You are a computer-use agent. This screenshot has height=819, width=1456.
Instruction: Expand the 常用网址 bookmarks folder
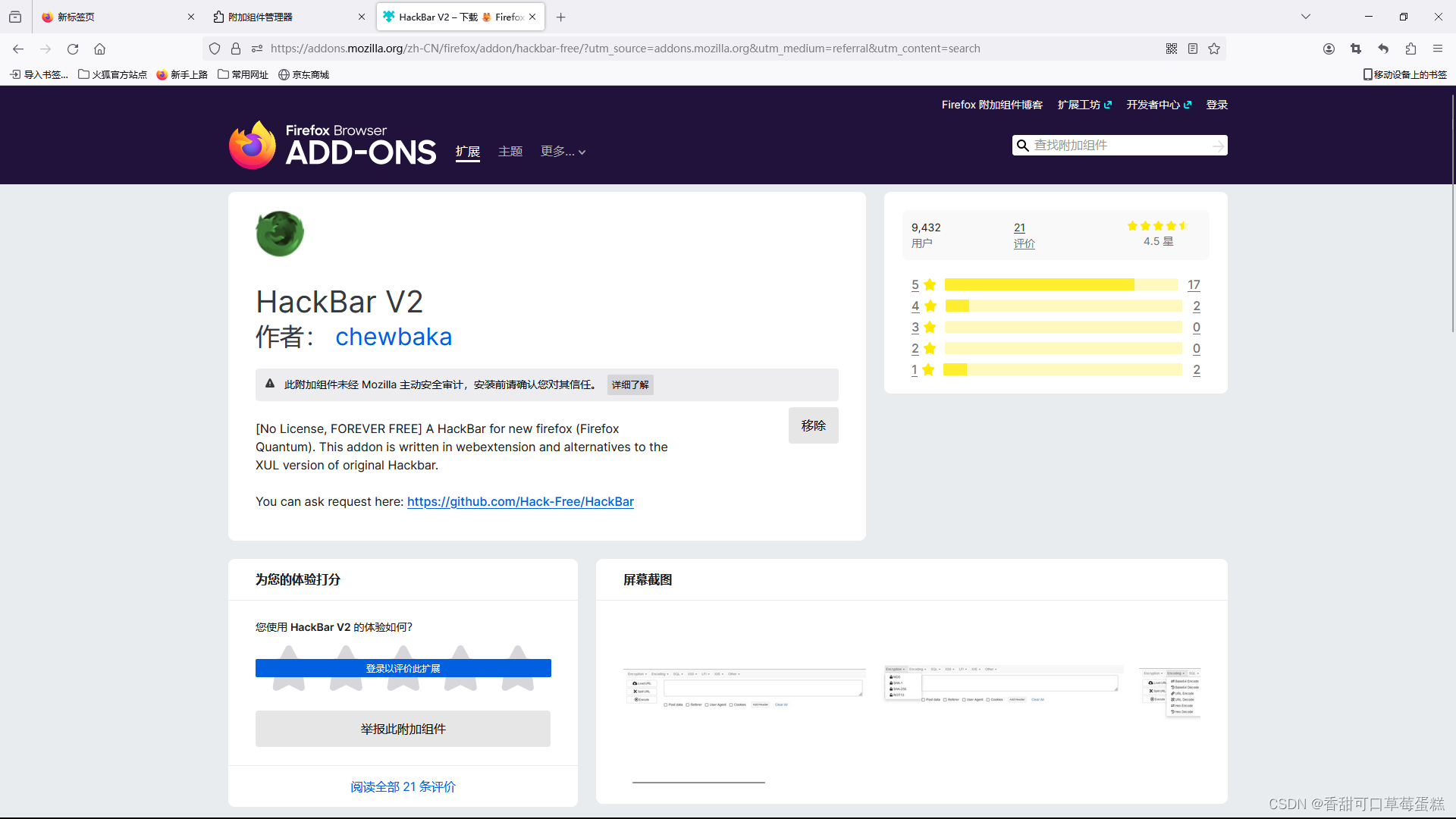pos(243,74)
